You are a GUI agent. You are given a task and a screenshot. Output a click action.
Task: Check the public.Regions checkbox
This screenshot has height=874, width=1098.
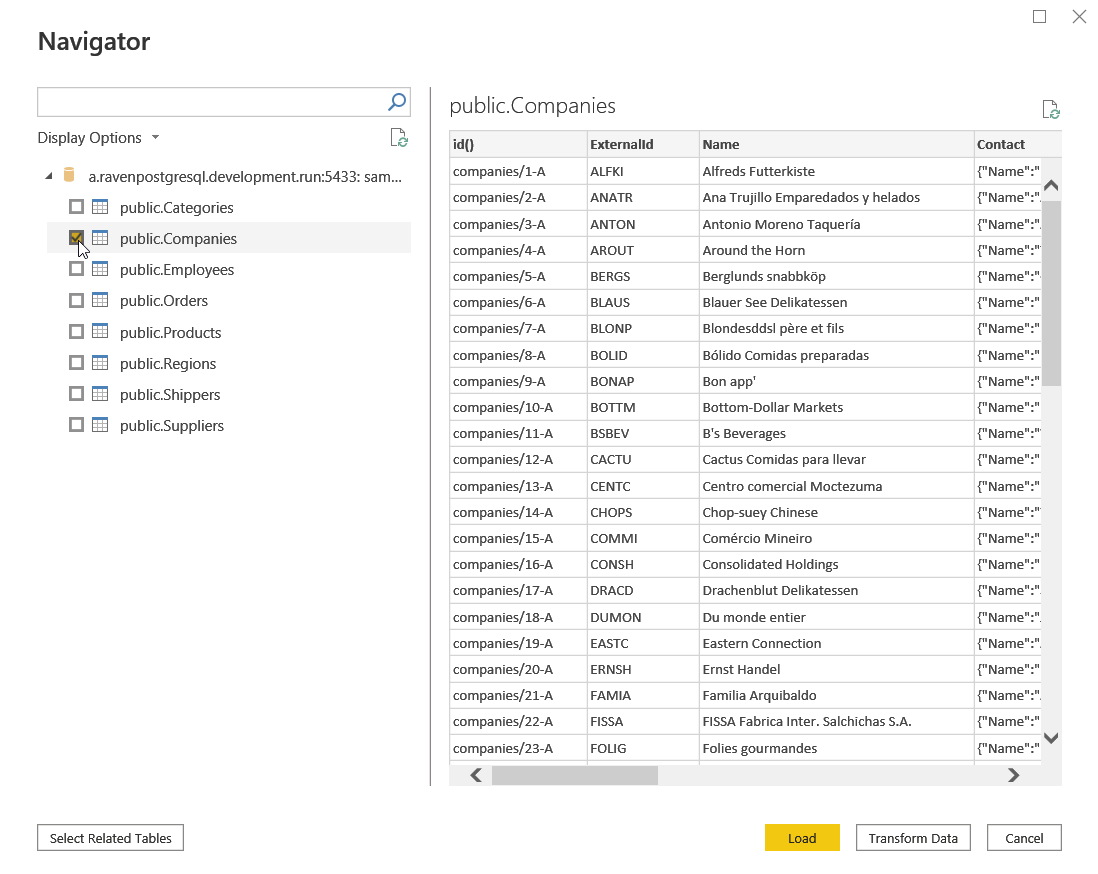tap(76, 363)
